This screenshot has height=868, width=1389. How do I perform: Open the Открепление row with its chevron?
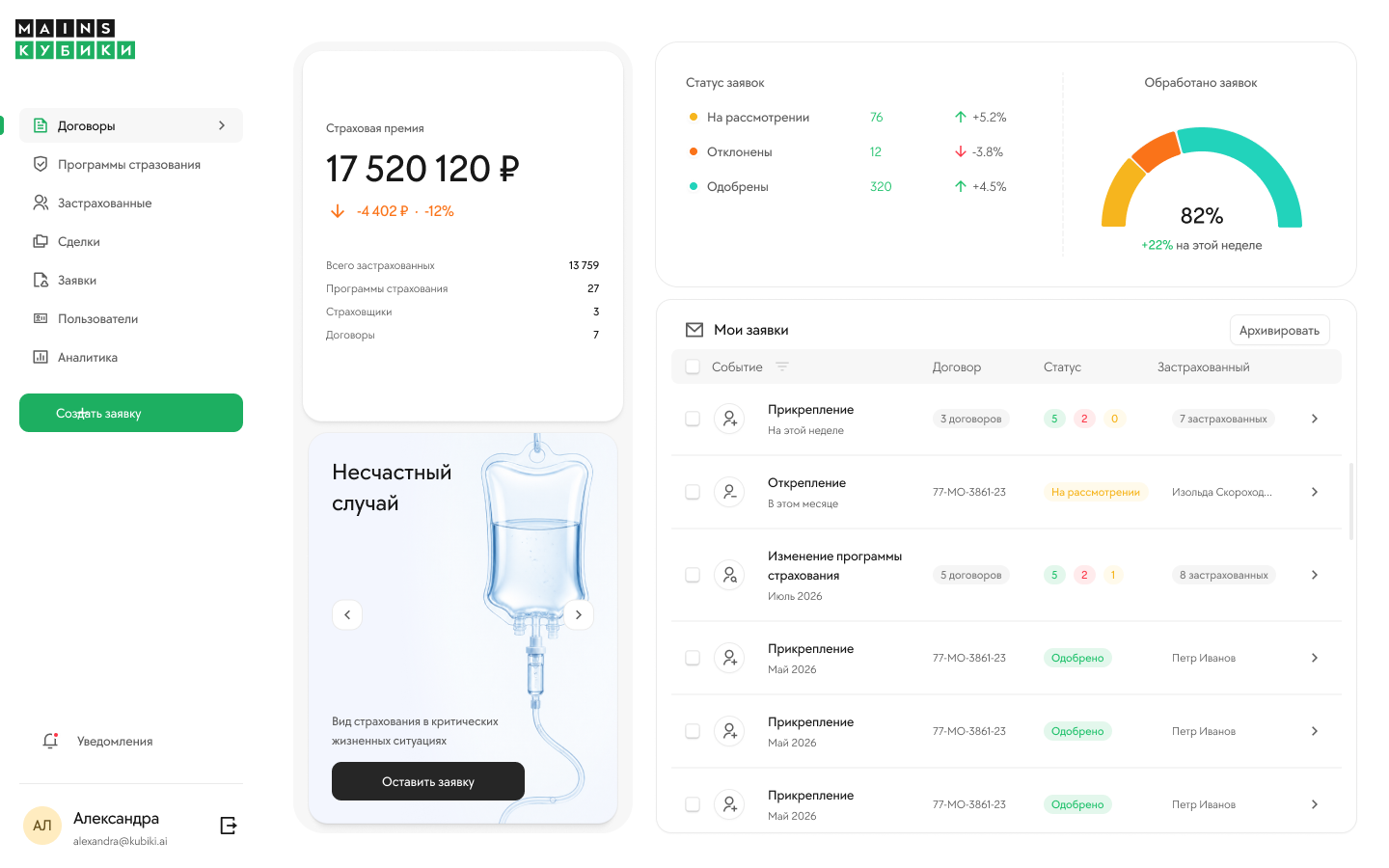click(1315, 492)
